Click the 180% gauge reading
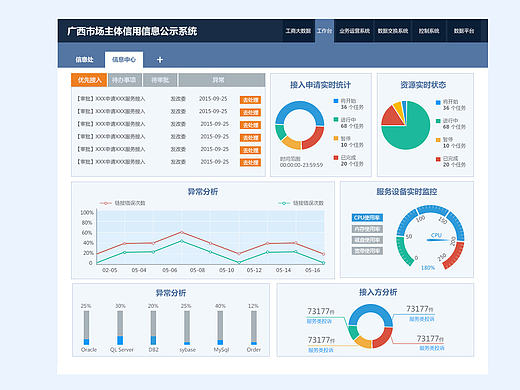Image resolution: width=520 pixels, height=390 pixels. [428, 268]
